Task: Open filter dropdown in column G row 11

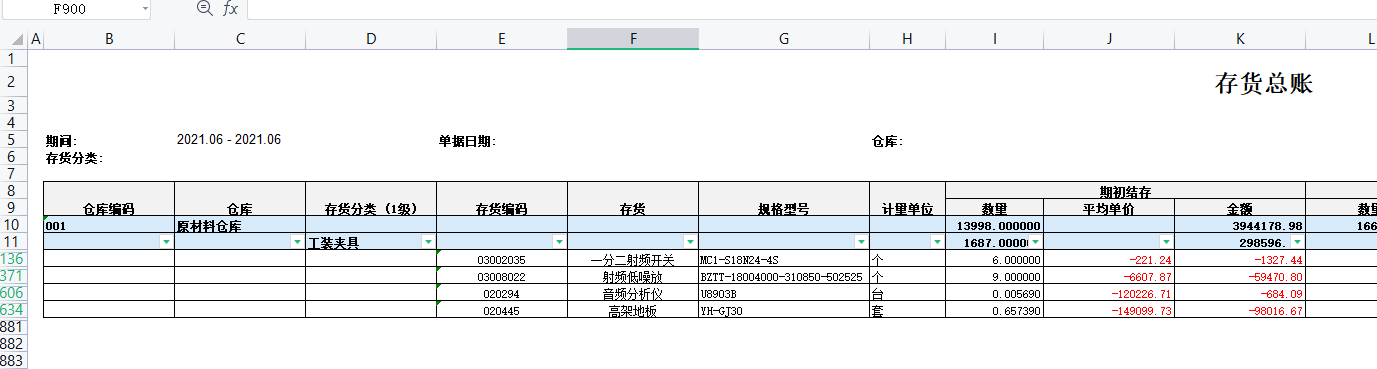Action: click(x=861, y=242)
